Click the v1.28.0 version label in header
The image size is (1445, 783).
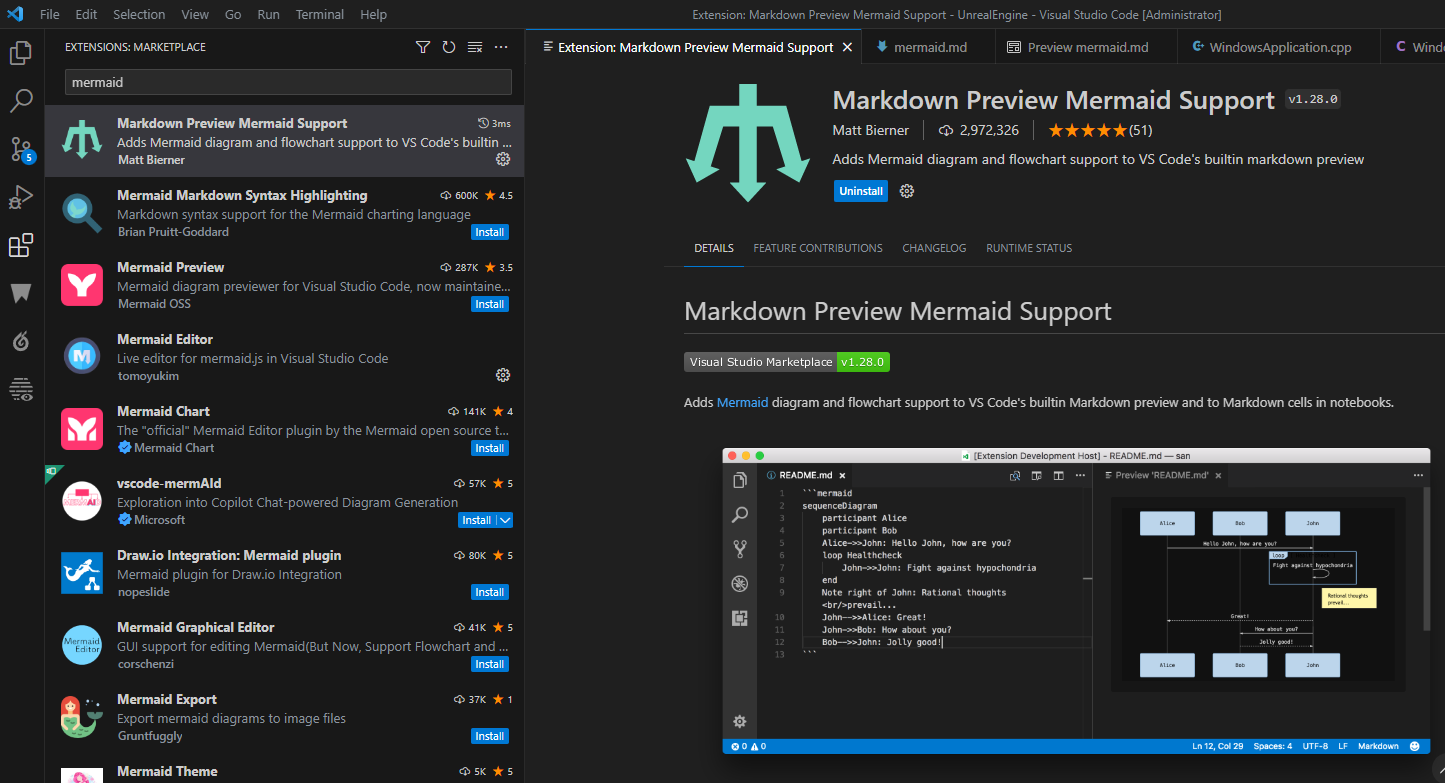point(1312,99)
